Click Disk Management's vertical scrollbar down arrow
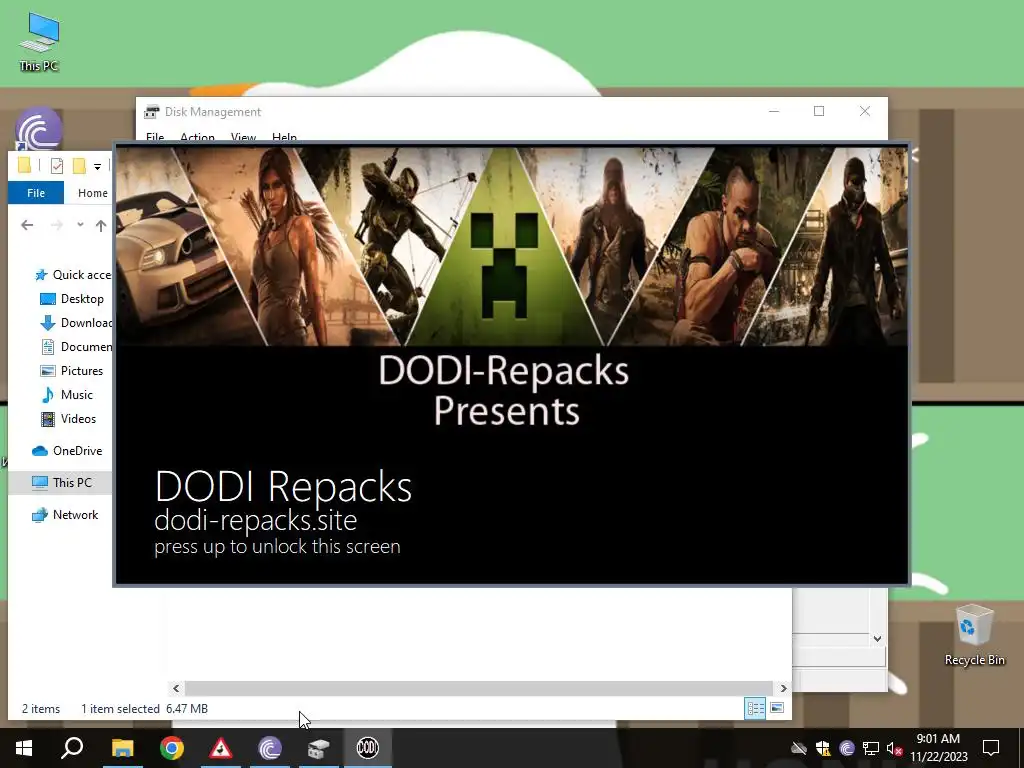 [x=878, y=639]
